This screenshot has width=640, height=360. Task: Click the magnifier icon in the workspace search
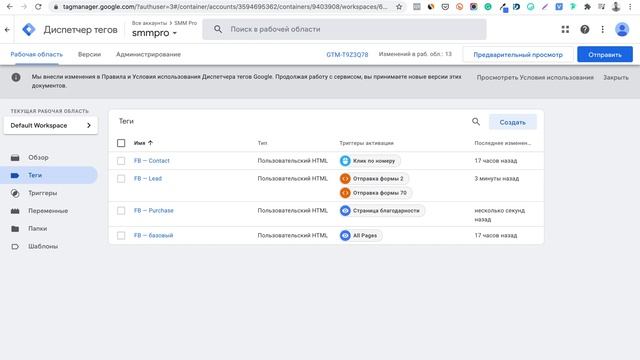tap(218, 29)
